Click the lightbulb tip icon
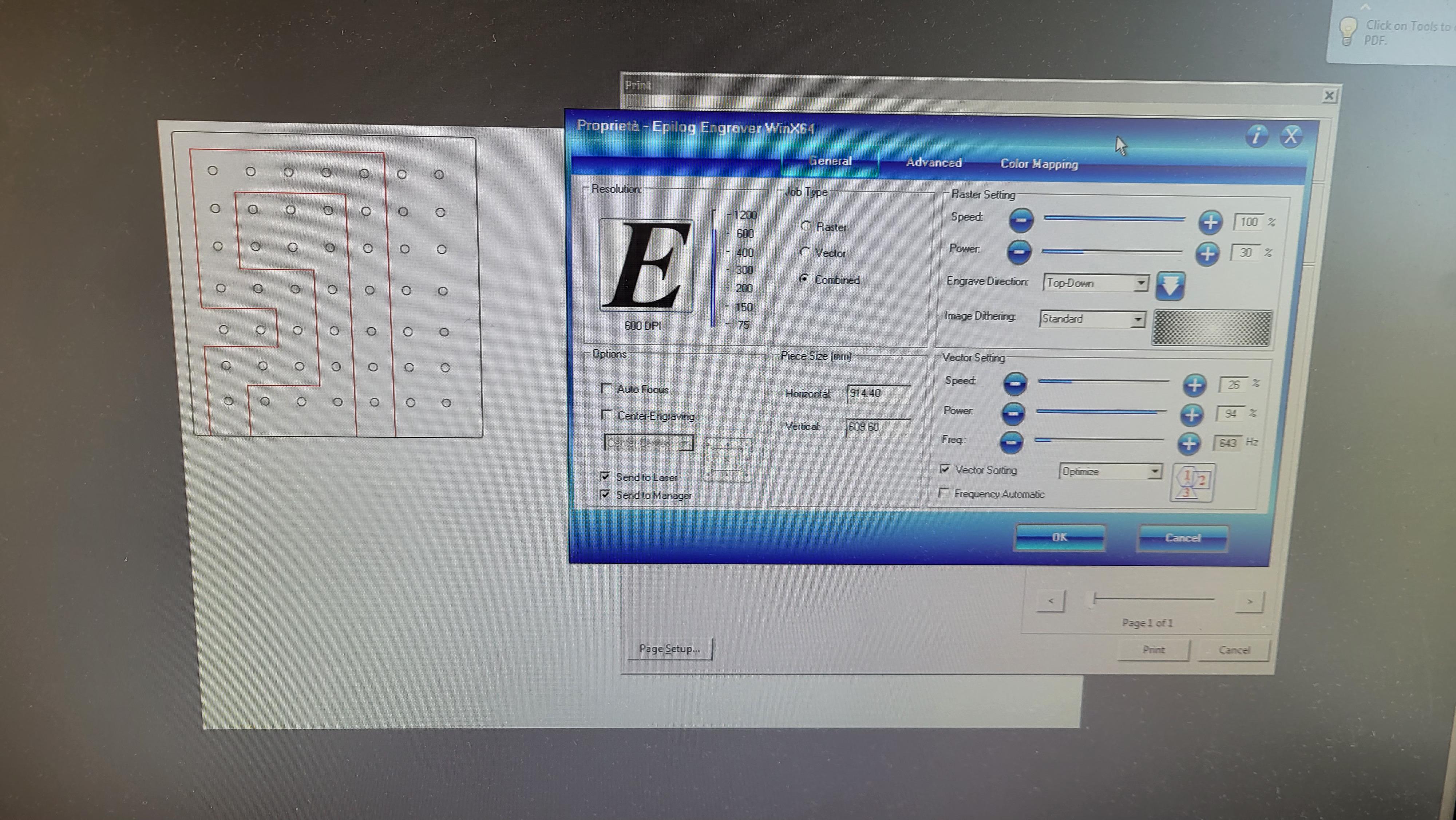The image size is (1456, 820). point(1348,31)
